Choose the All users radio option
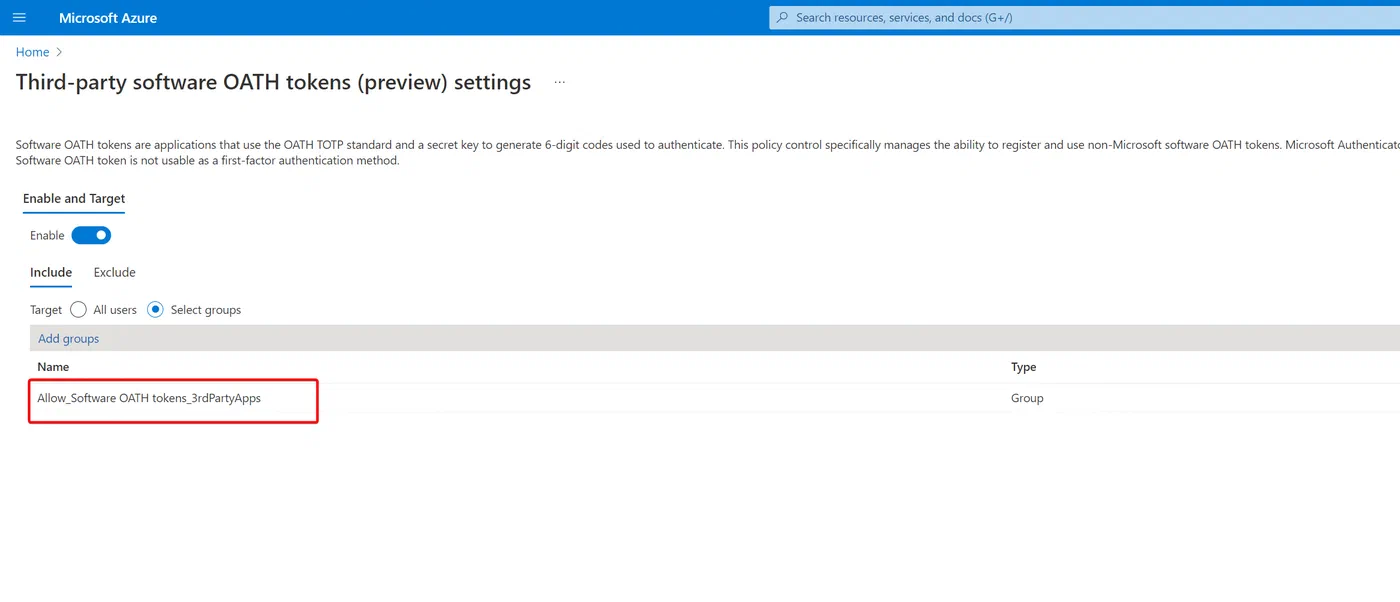The image size is (1400, 602). click(79, 310)
